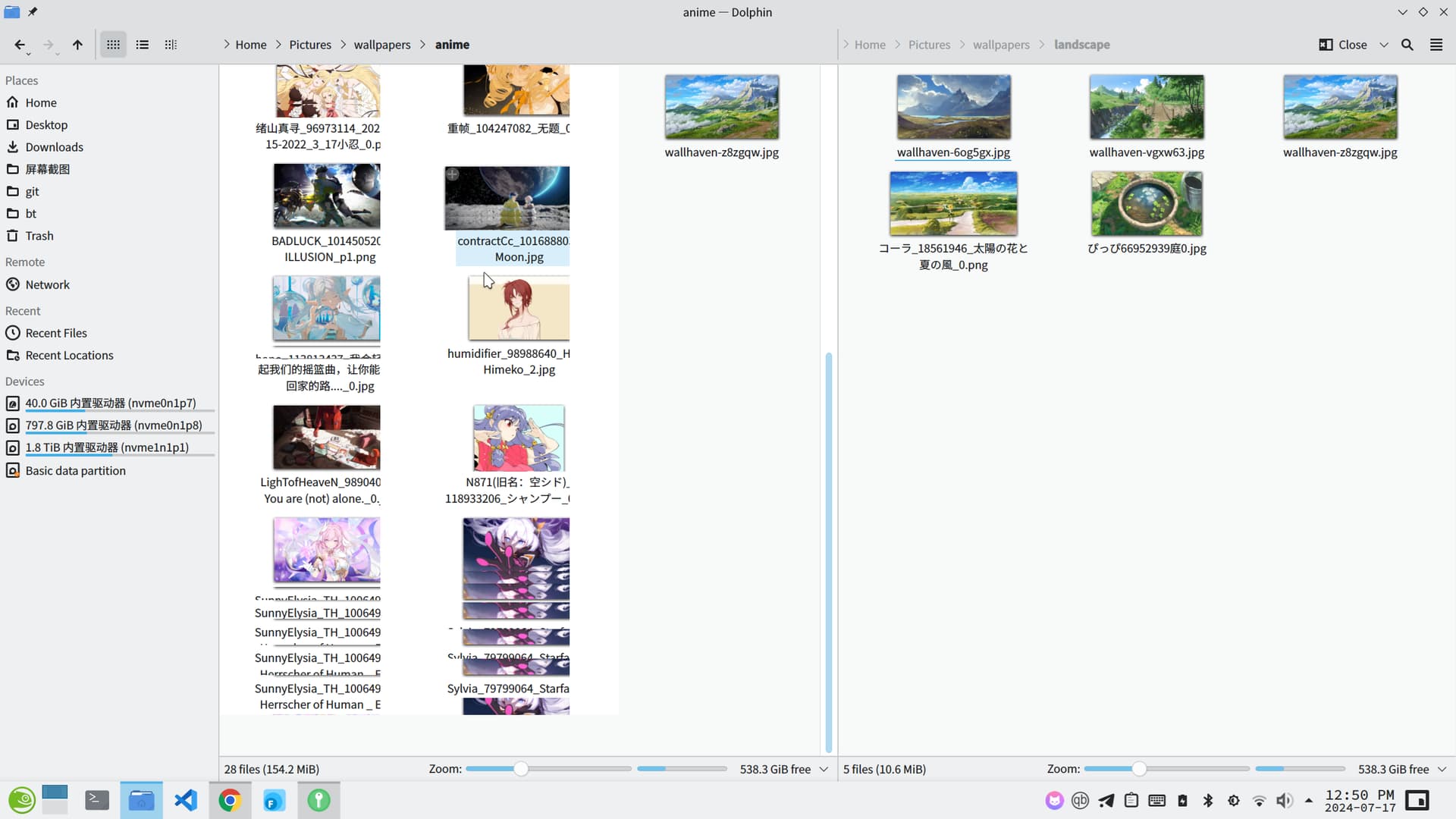Switch to details list view mode

142,45
